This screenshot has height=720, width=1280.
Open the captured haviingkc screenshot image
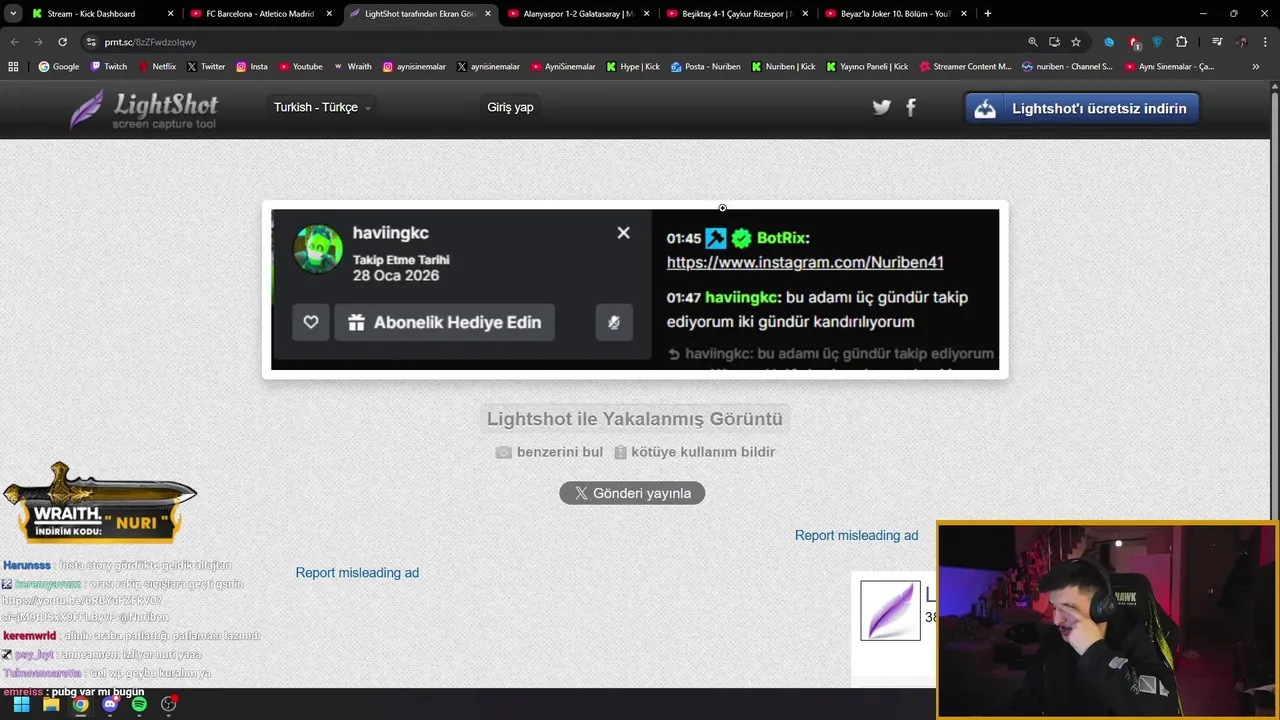click(x=635, y=289)
